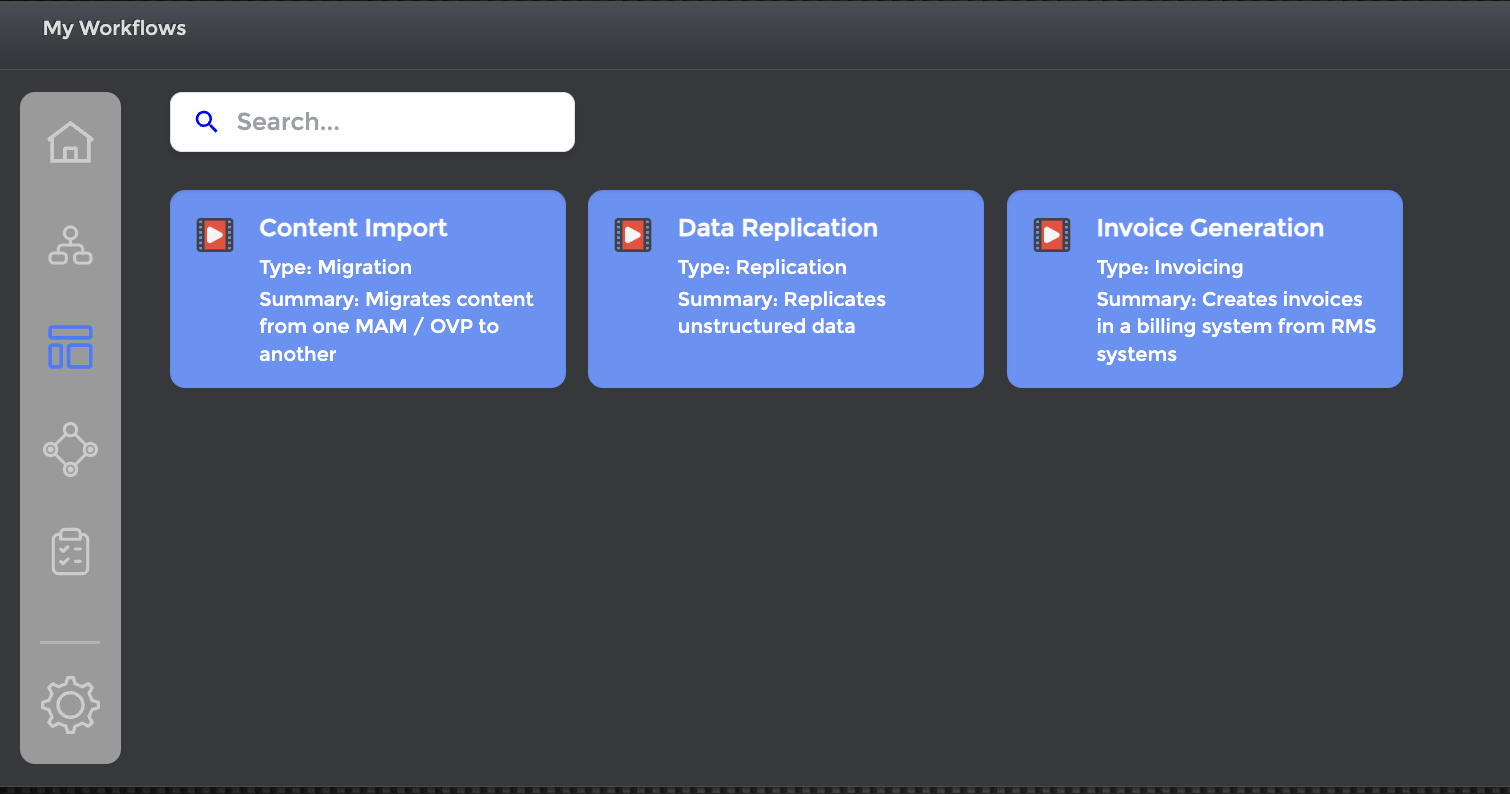1510x794 pixels.
Task: Open the Content Import workflow title
Action: pyautogui.click(x=353, y=228)
